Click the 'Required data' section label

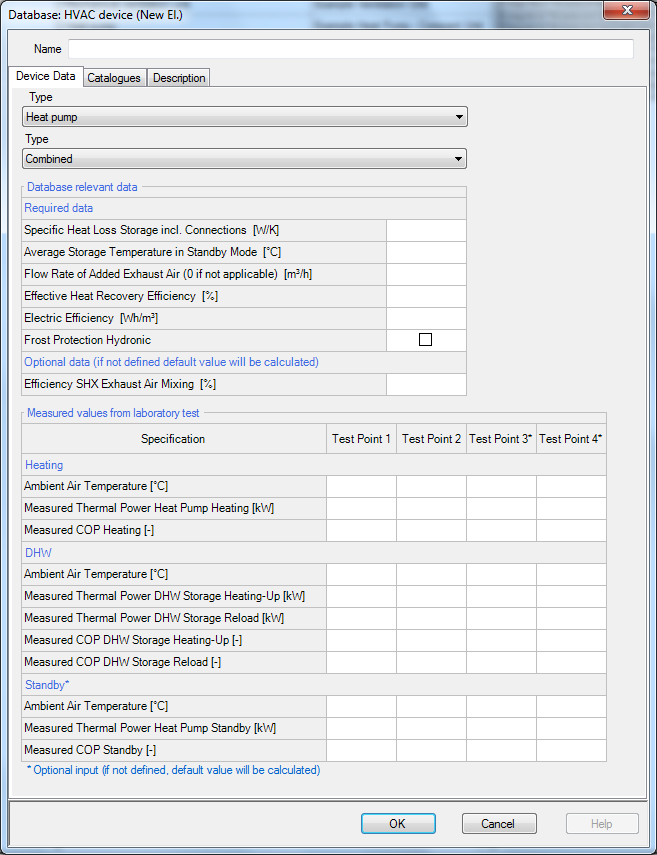click(x=58, y=208)
